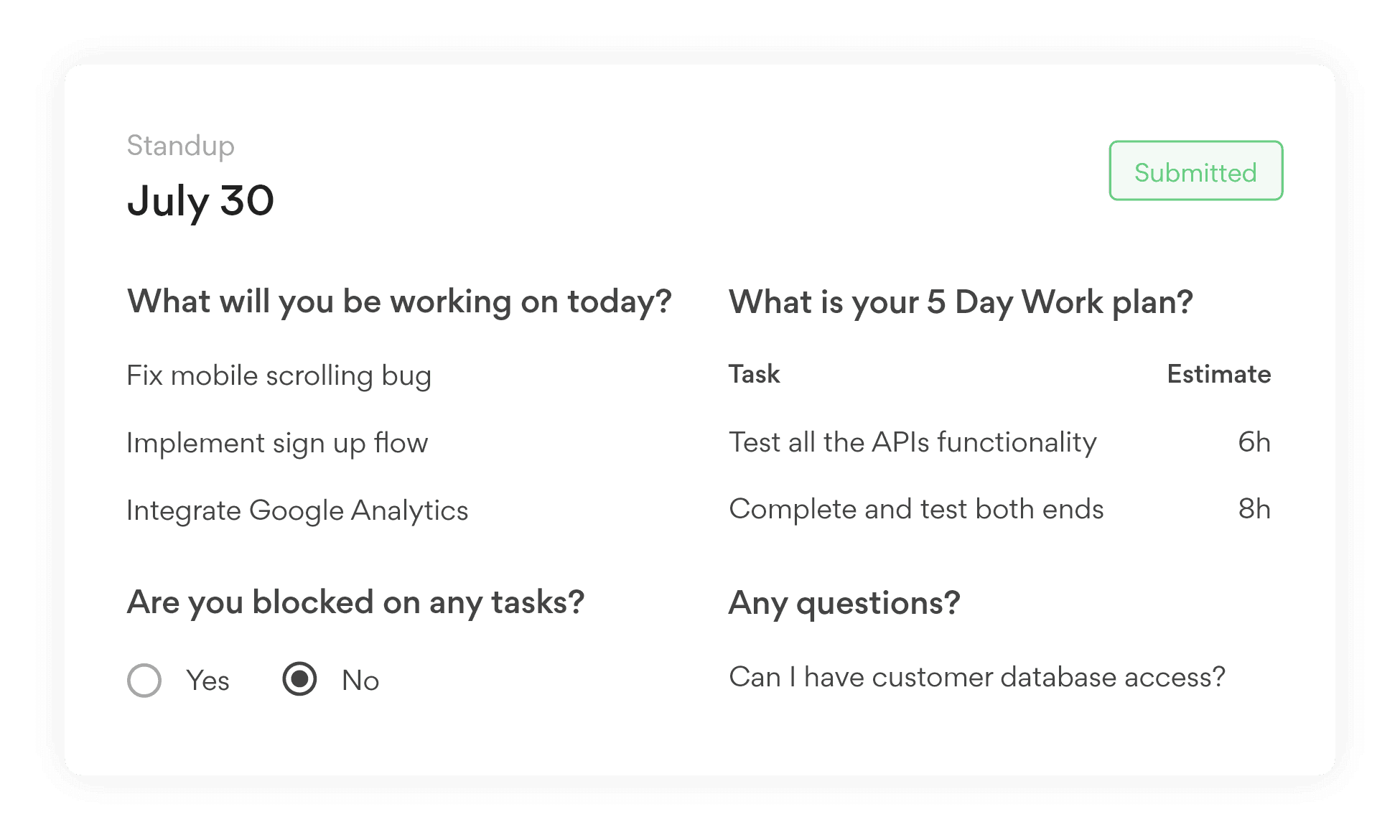Open the Standup label
Image resolution: width=1400 pixels, height=840 pixels.
click(x=180, y=146)
